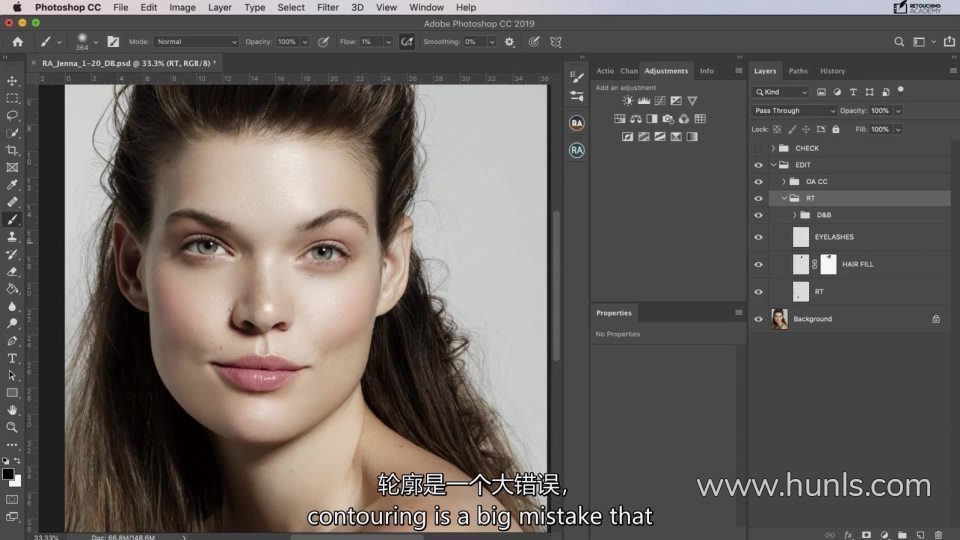Image resolution: width=960 pixels, height=540 pixels.
Task: Hide the EYELASHES layer
Action: tap(759, 237)
